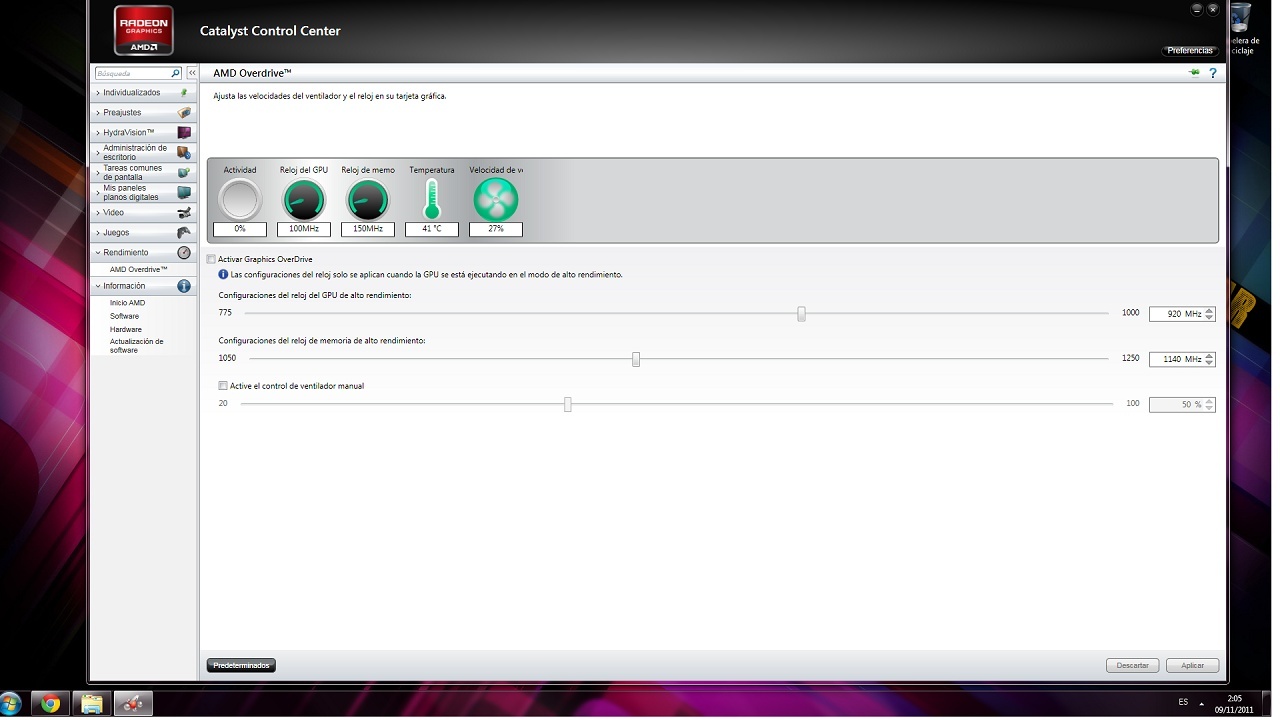
Task: Click the Reloj de memoria gauge
Action: click(x=368, y=199)
